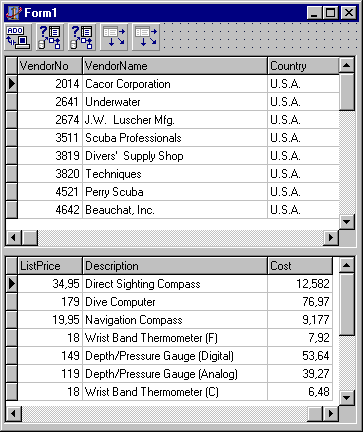
Task: Select vendor number cell '2641'
Action: [x=50, y=102]
